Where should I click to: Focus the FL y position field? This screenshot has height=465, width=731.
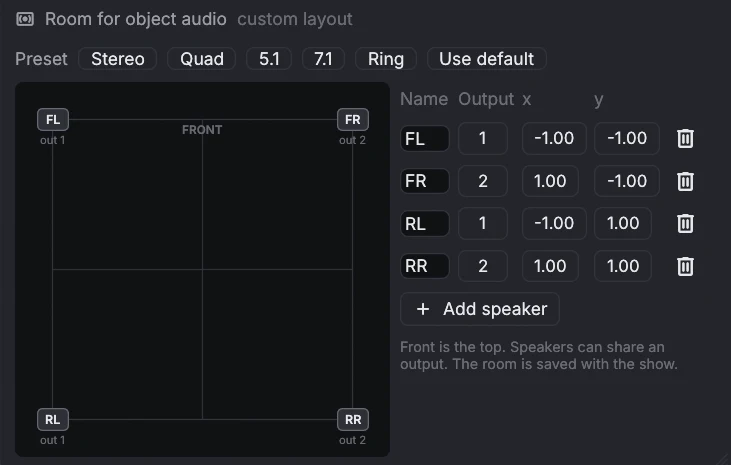tap(627, 139)
